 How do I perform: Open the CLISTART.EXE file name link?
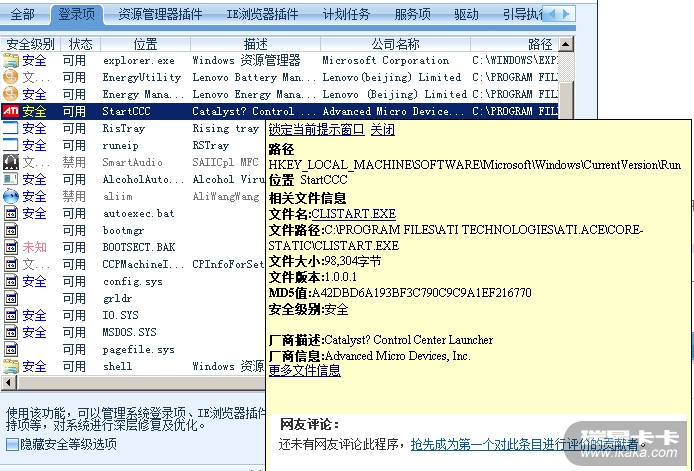tap(354, 214)
